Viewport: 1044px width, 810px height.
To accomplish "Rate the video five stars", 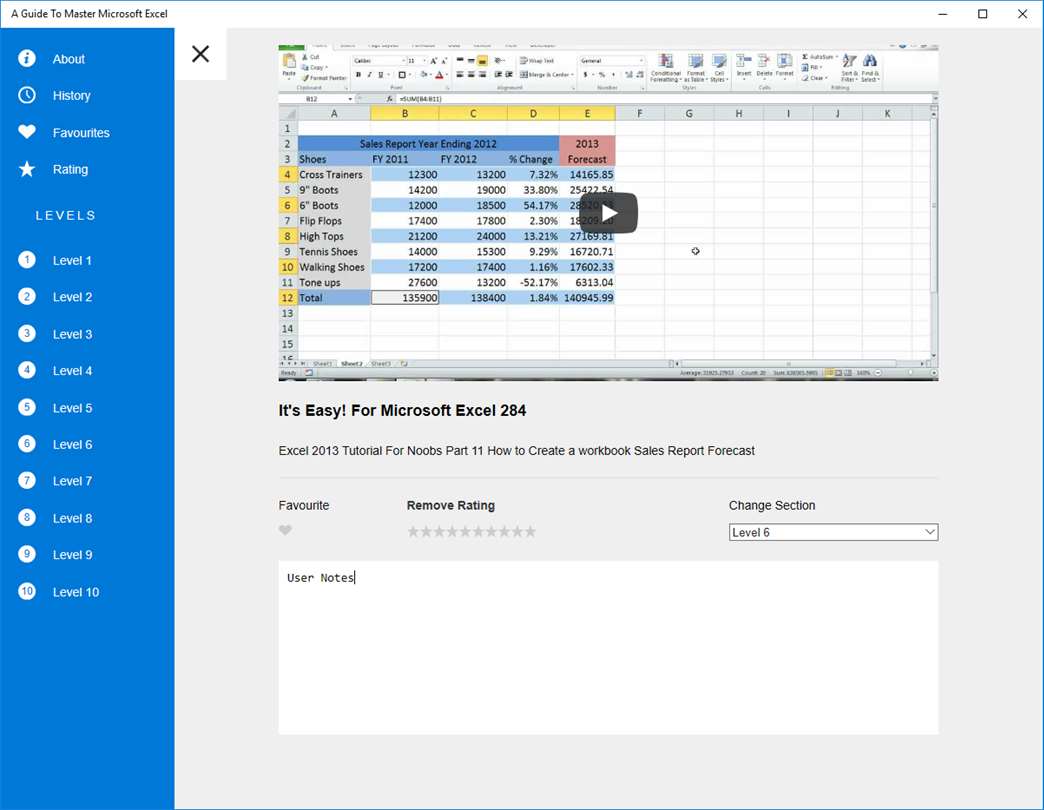I will tap(465, 531).
